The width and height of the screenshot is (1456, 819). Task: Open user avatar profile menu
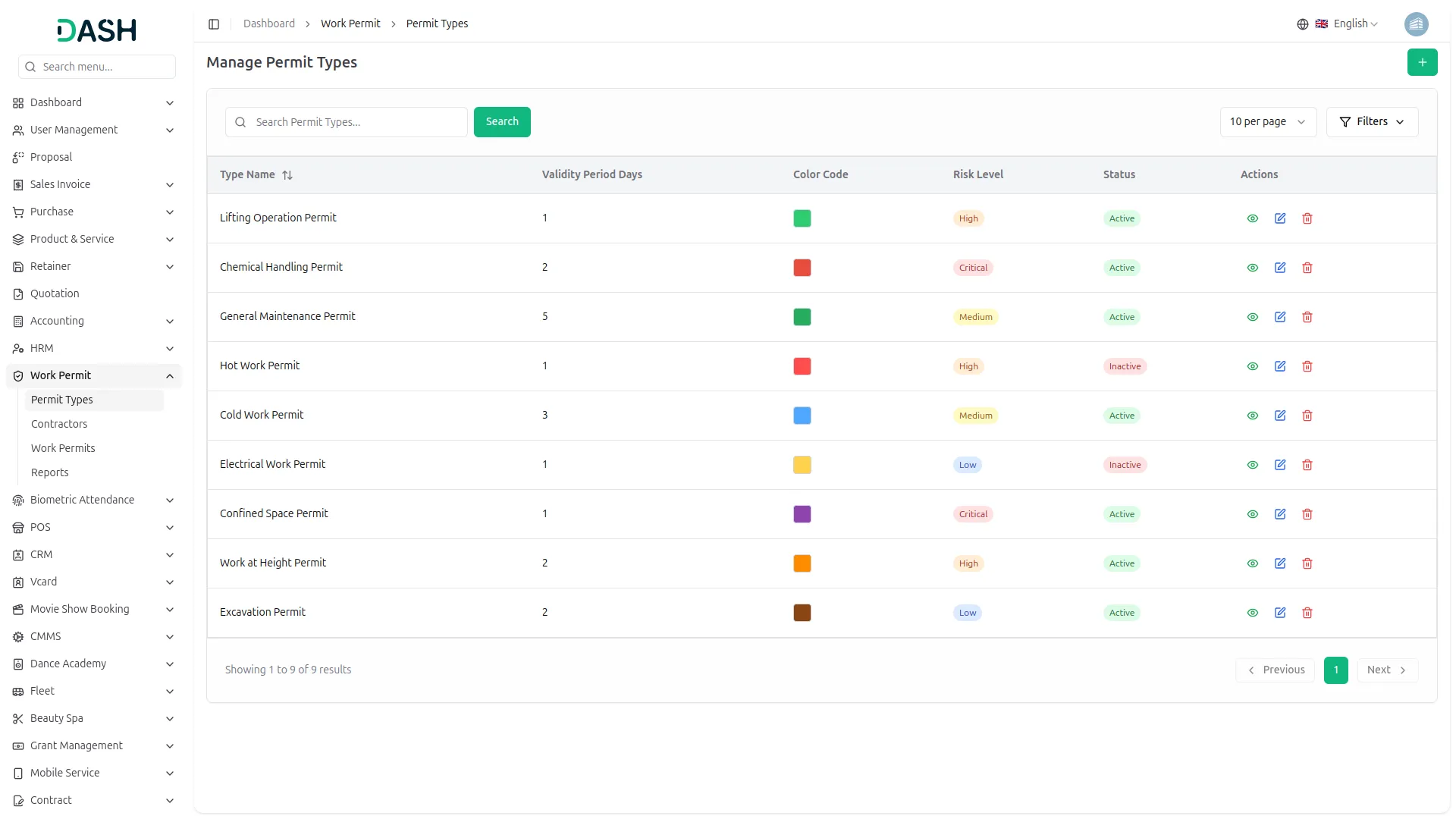click(1416, 24)
